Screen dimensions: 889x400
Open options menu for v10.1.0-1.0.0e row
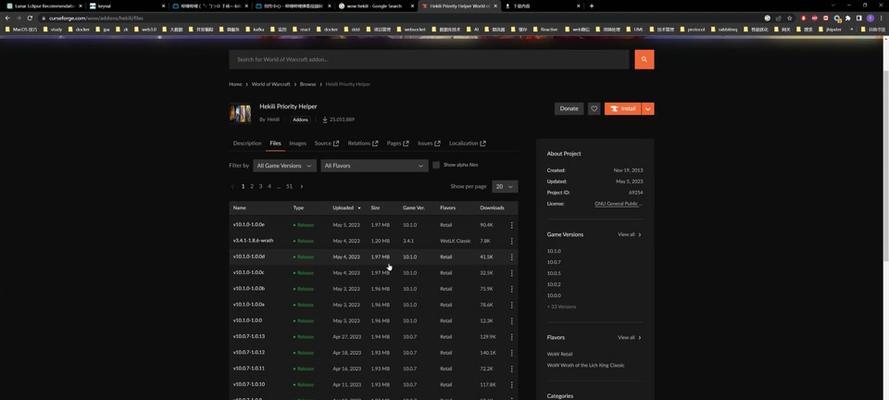(511, 225)
